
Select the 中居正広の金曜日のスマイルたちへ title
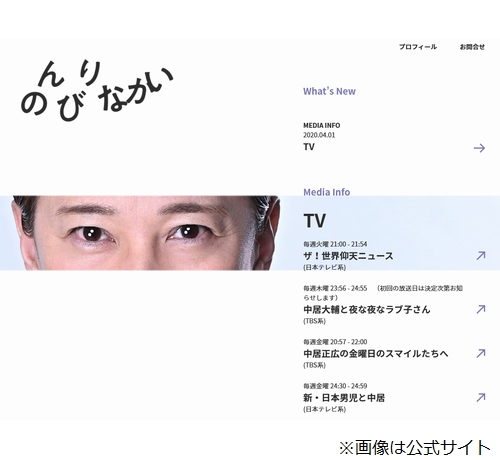[376, 354]
